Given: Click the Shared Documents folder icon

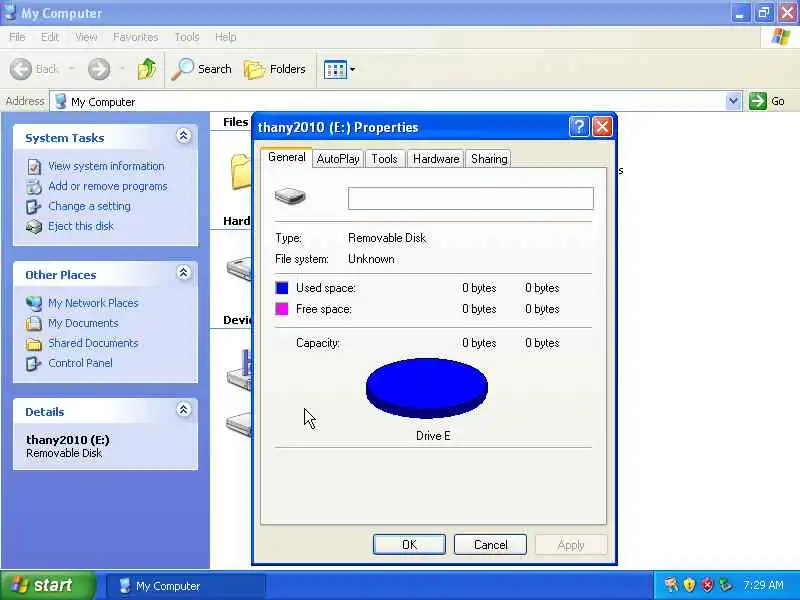Looking at the screenshot, I should click(x=34, y=344).
